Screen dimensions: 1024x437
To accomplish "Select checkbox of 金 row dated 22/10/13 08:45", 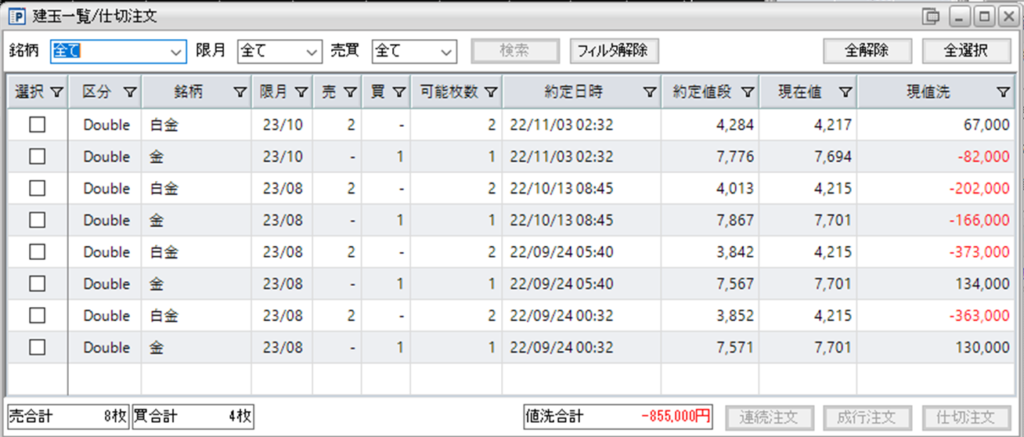I will pyautogui.click(x=37, y=220).
